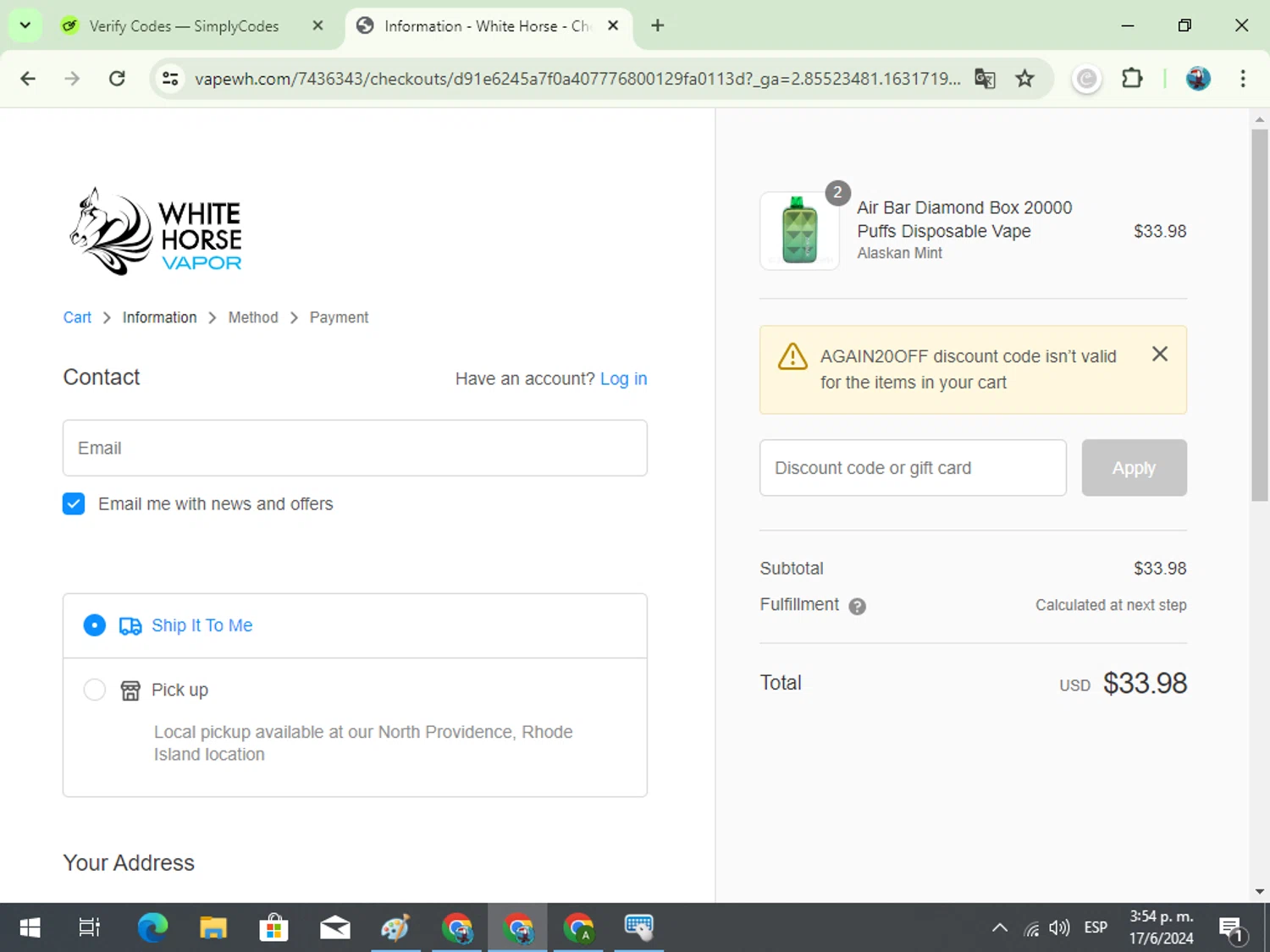Switch to Verify Codes SimplyCodes tab
The height and width of the screenshot is (952, 1270).
pos(184,26)
